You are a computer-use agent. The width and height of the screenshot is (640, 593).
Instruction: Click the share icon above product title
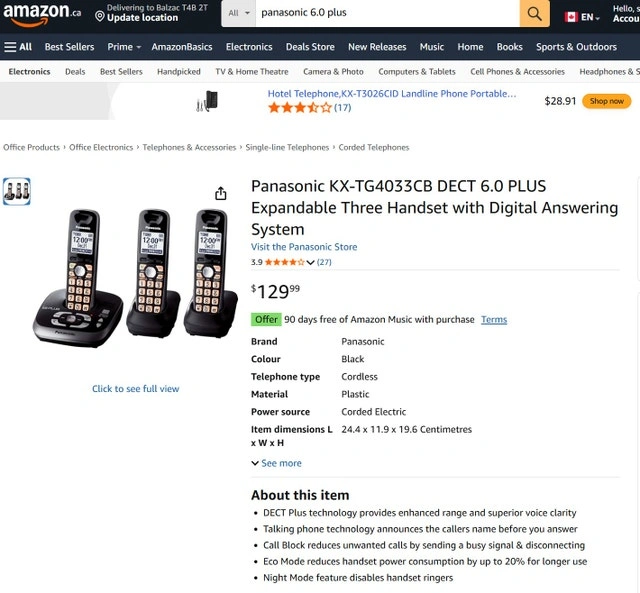coord(221,194)
